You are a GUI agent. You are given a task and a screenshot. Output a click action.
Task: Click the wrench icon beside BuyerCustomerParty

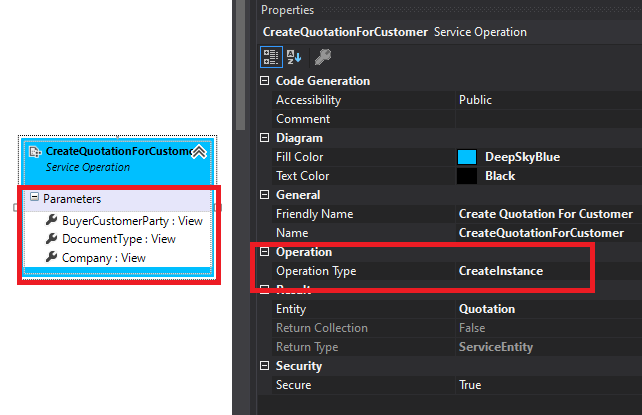tap(51, 220)
